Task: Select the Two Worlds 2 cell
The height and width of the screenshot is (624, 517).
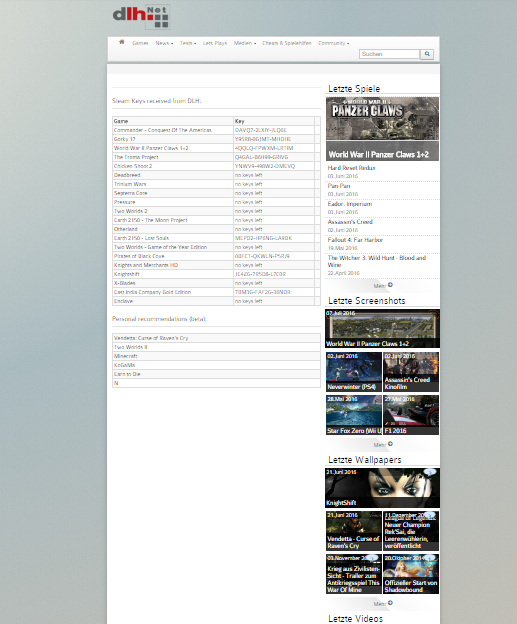Action: (173, 211)
